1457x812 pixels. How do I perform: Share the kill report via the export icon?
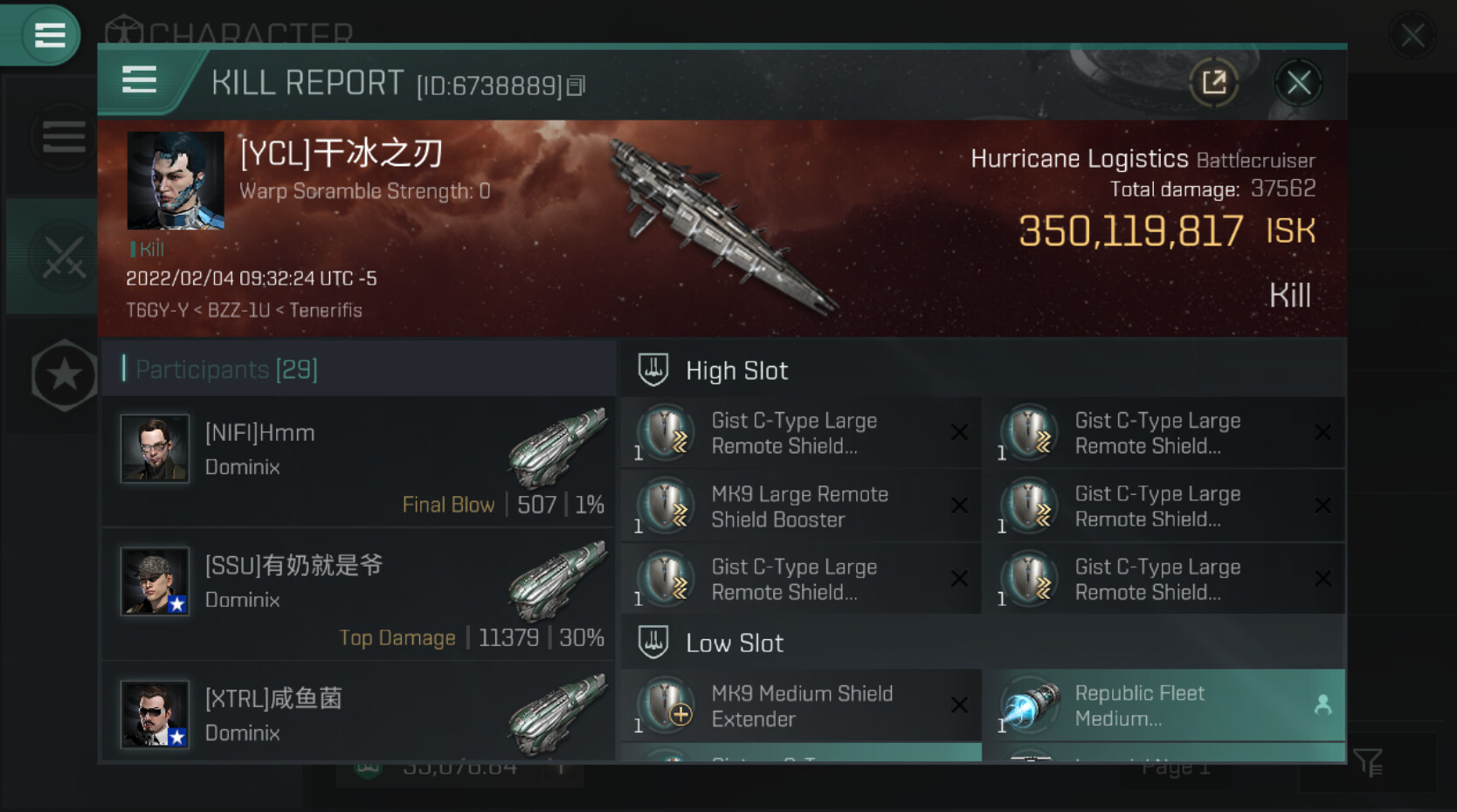pyautogui.click(x=1214, y=83)
